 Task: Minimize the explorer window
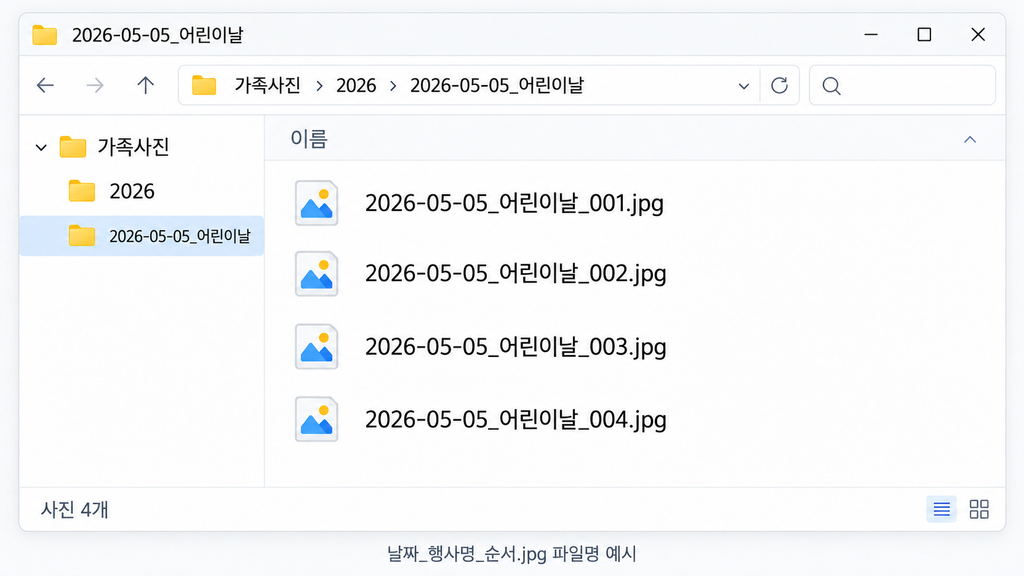tap(871, 35)
